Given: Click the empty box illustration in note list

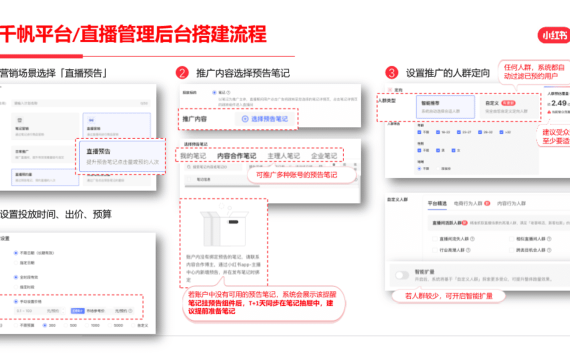Looking at the screenshot, I should click(x=224, y=226).
